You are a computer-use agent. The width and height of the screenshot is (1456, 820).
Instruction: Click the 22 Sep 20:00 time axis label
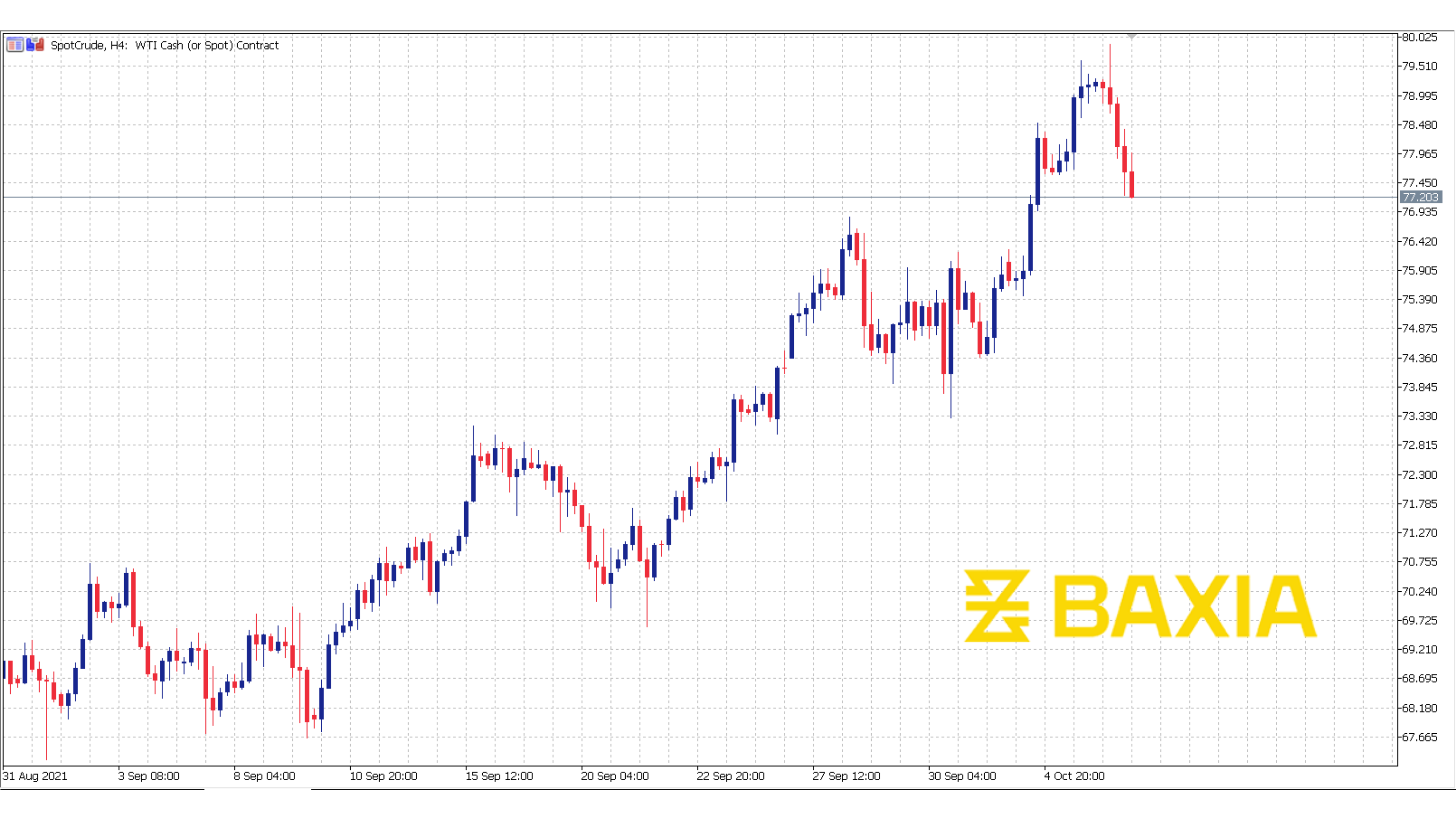click(730, 776)
